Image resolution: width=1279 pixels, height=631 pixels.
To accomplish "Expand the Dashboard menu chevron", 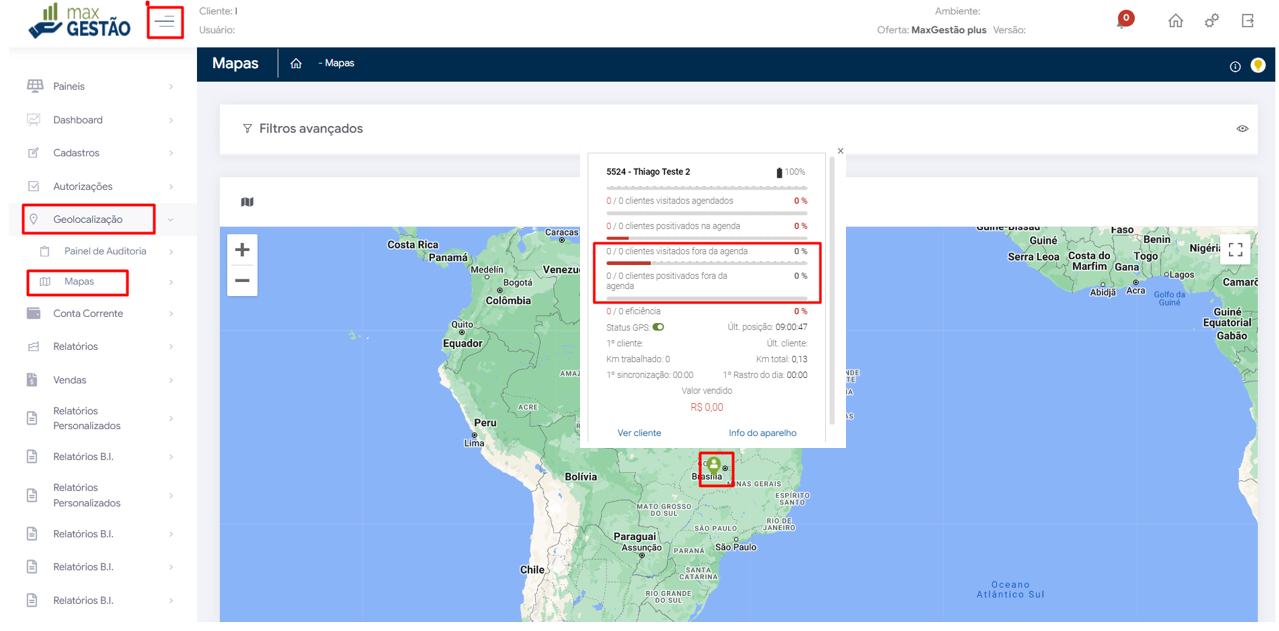I will 171,120.
